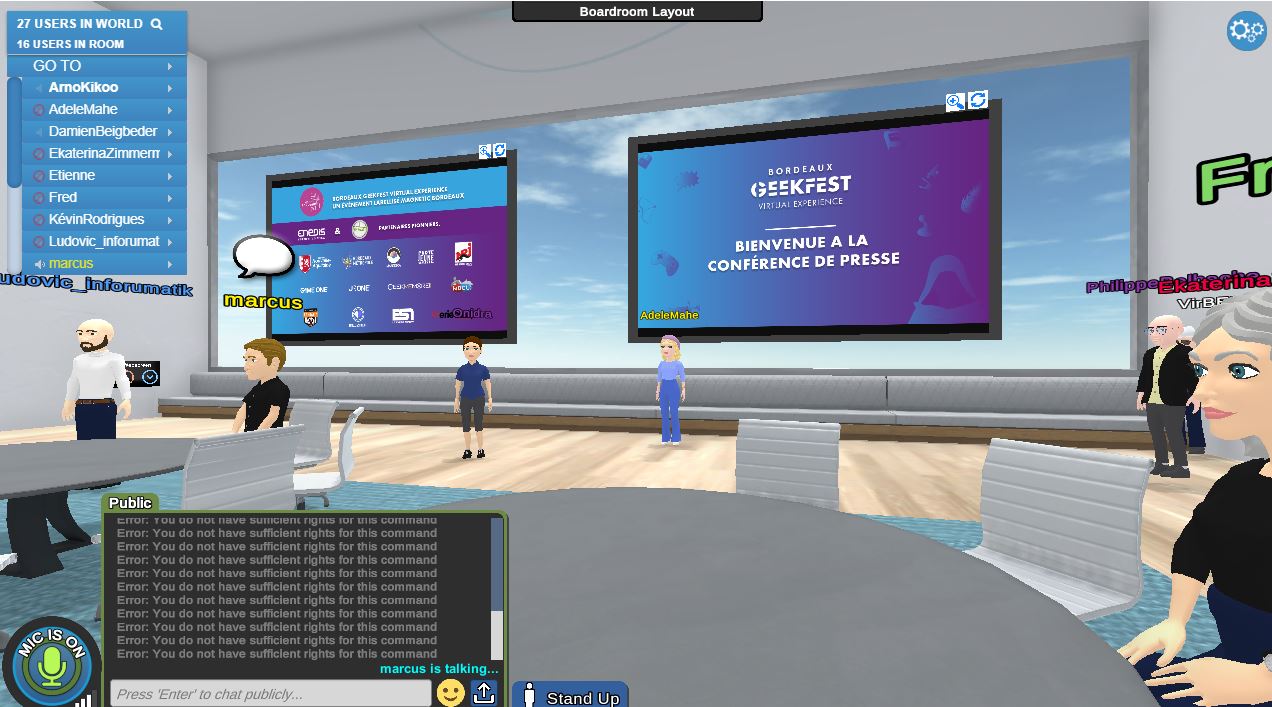Open the emoji picker in chat

(x=451, y=692)
